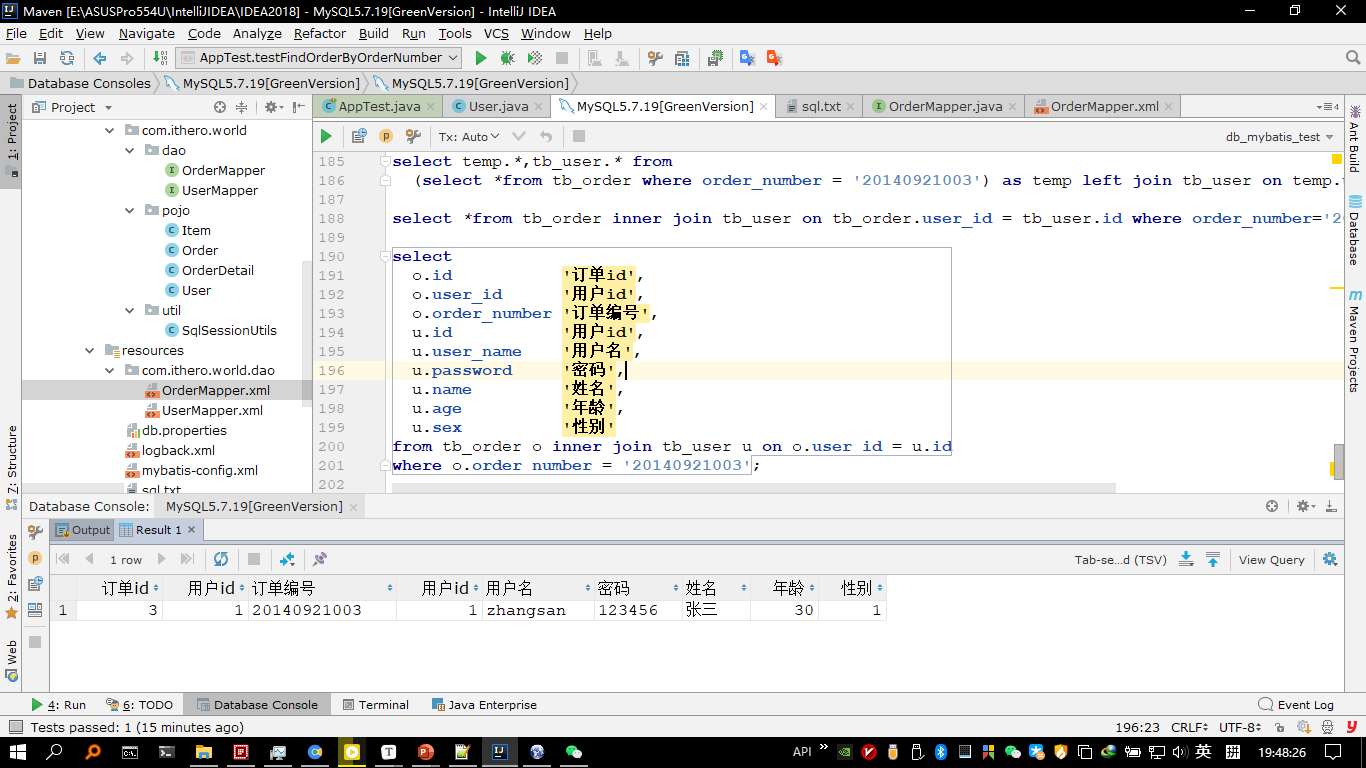Click the compare data icon in result toolbar
This screenshot has width=1366, height=768.
(x=287, y=559)
